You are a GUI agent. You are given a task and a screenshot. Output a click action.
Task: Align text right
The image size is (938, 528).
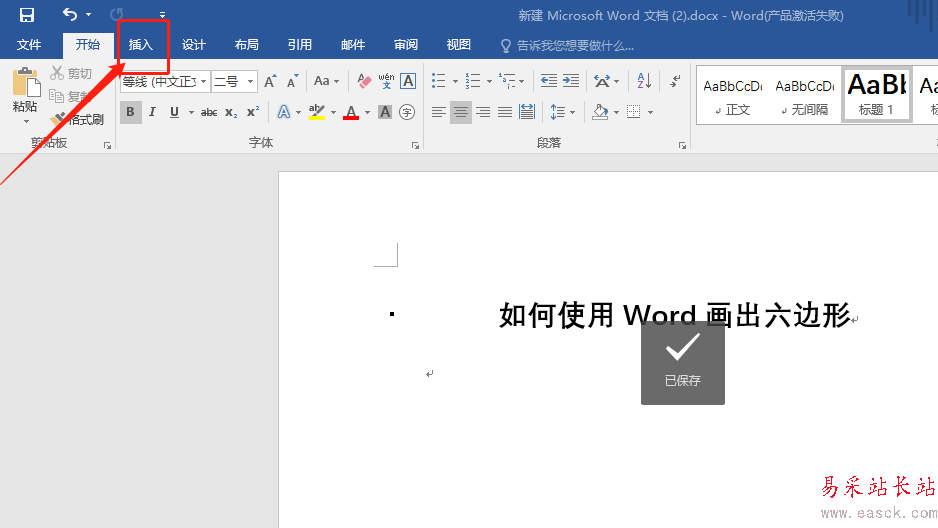pos(483,112)
